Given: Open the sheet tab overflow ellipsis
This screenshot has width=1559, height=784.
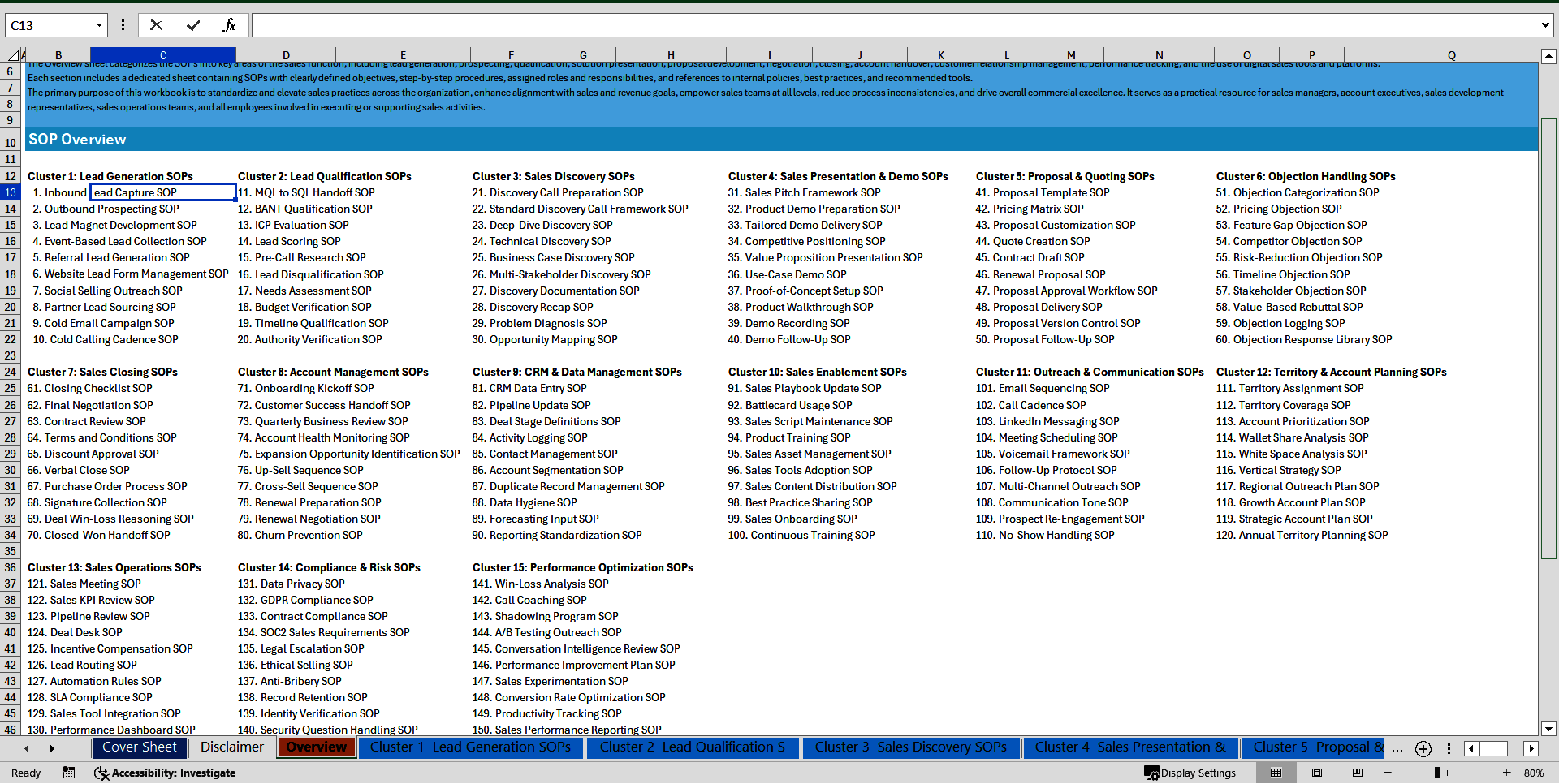Looking at the screenshot, I should pyautogui.click(x=1397, y=748).
